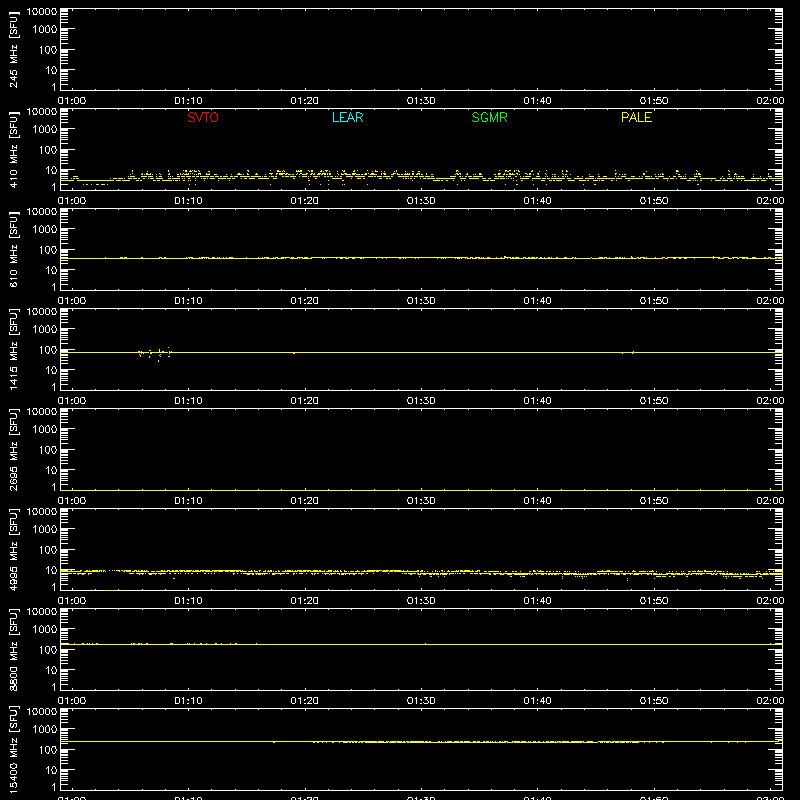Click the noisy burst near 01:08 in the 1415 MHz trace
The height and width of the screenshot is (800, 800).
coord(155,353)
